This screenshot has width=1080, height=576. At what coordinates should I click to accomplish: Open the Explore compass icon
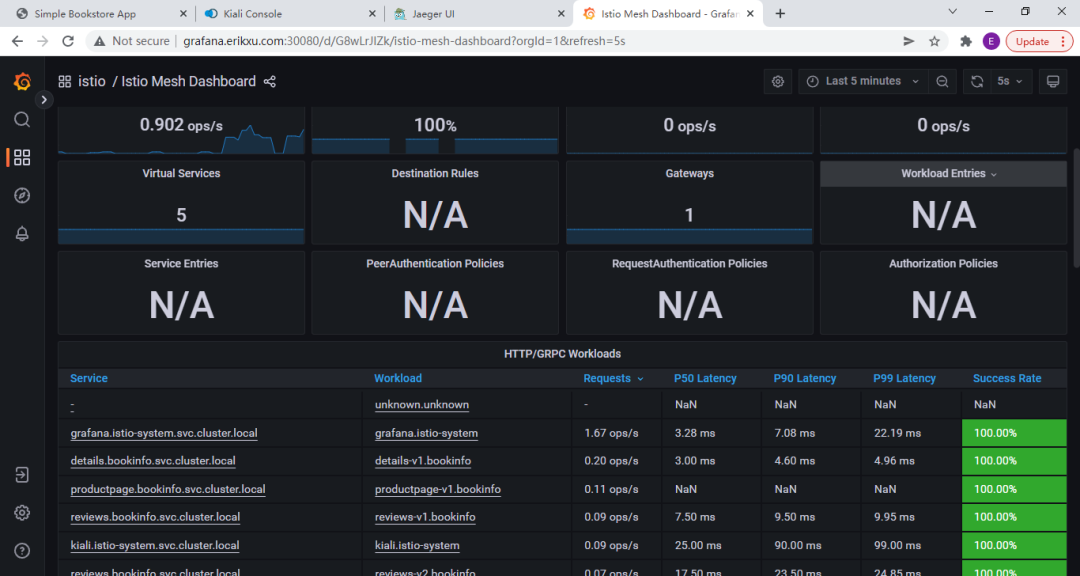(x=22, y=195)
